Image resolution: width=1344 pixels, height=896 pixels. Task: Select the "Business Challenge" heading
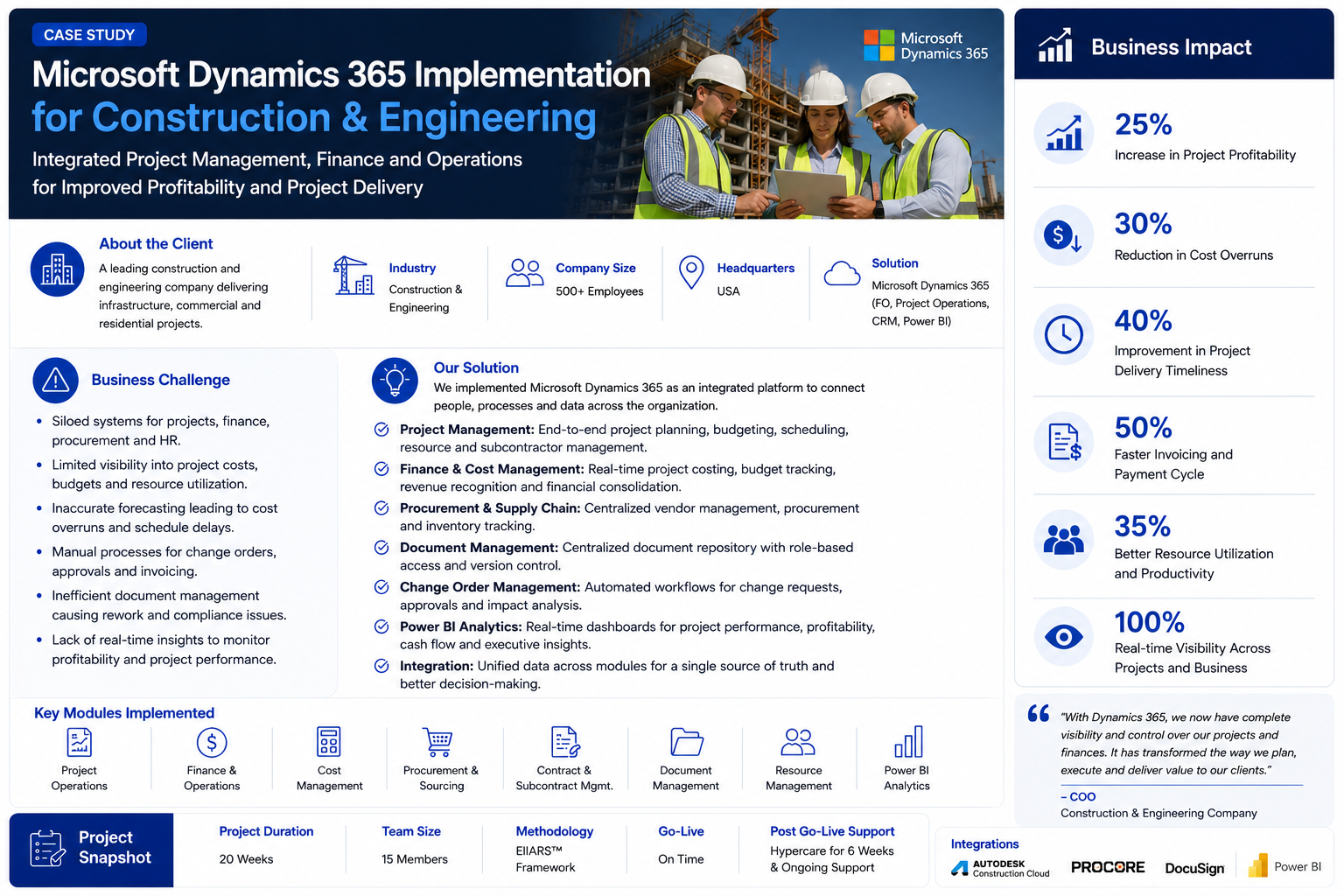[161, 380]
